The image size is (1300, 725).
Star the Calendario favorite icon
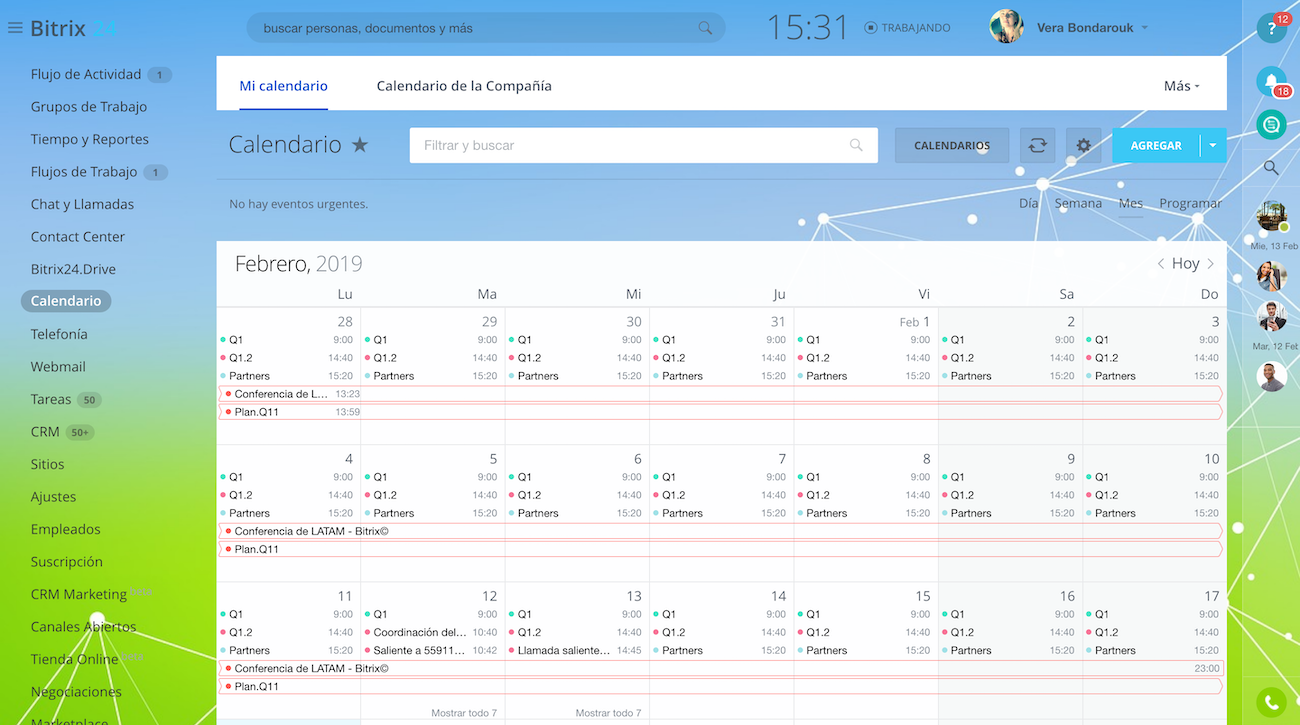pos(360,144)
